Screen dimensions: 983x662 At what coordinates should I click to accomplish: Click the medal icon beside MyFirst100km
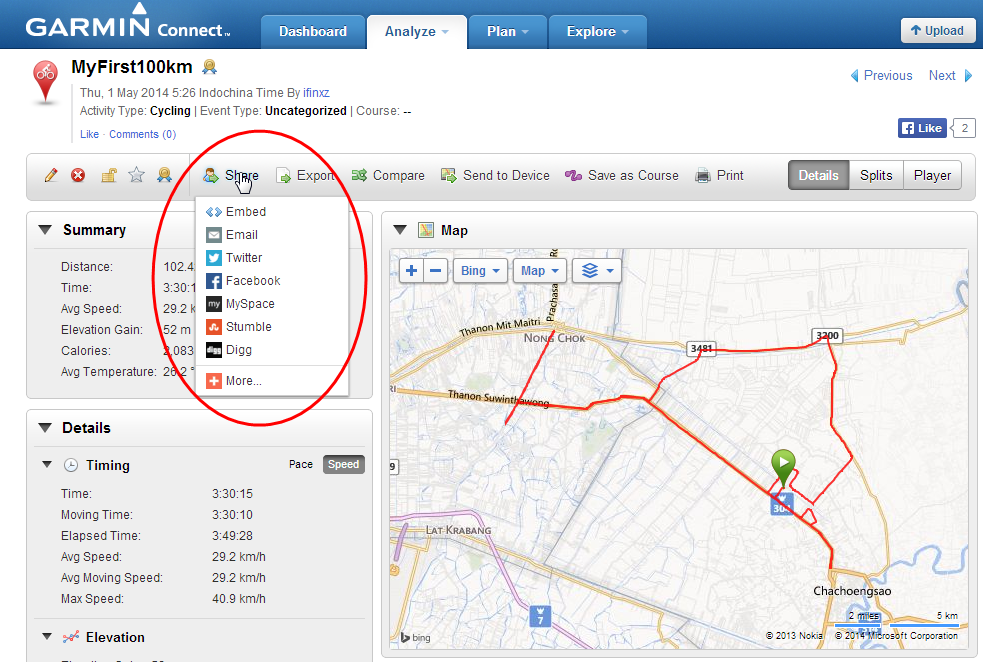coord(209,66)
